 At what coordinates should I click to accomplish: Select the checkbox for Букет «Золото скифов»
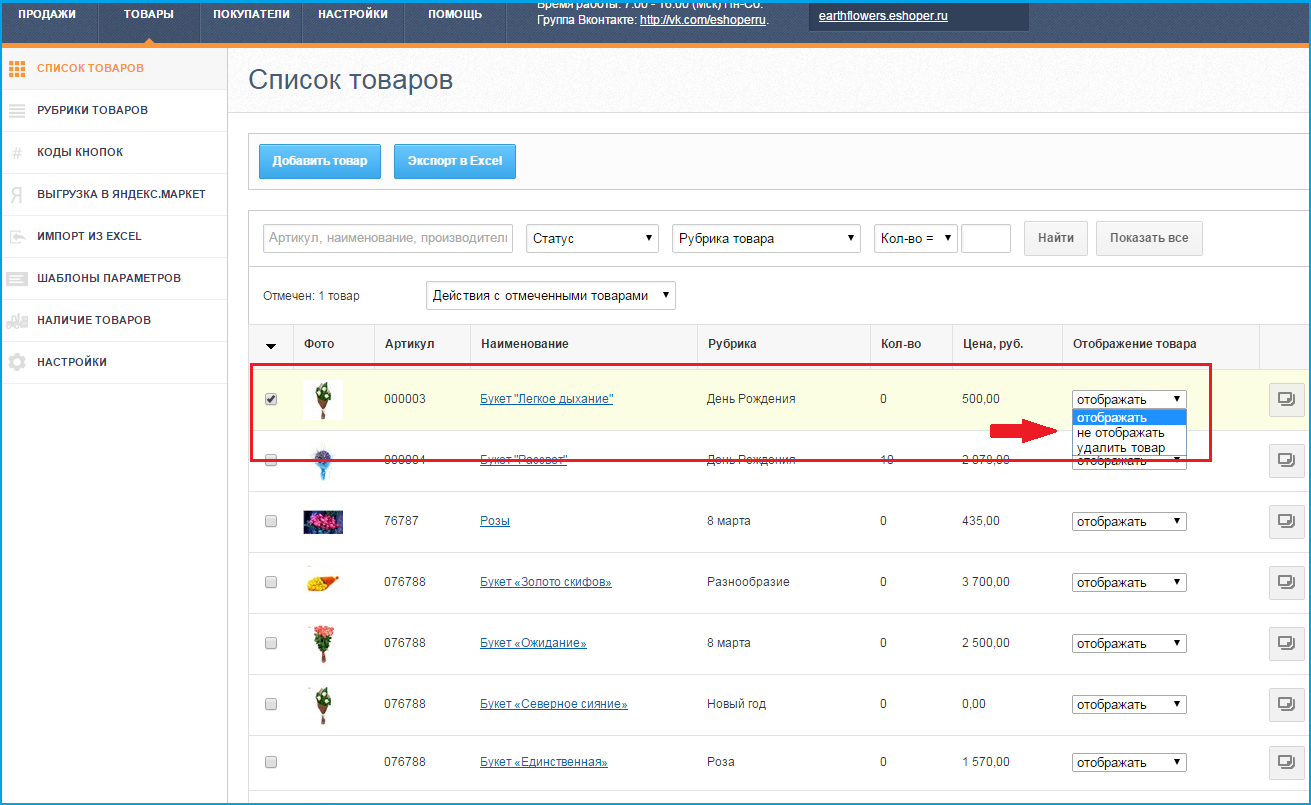(x=271, y=582)
